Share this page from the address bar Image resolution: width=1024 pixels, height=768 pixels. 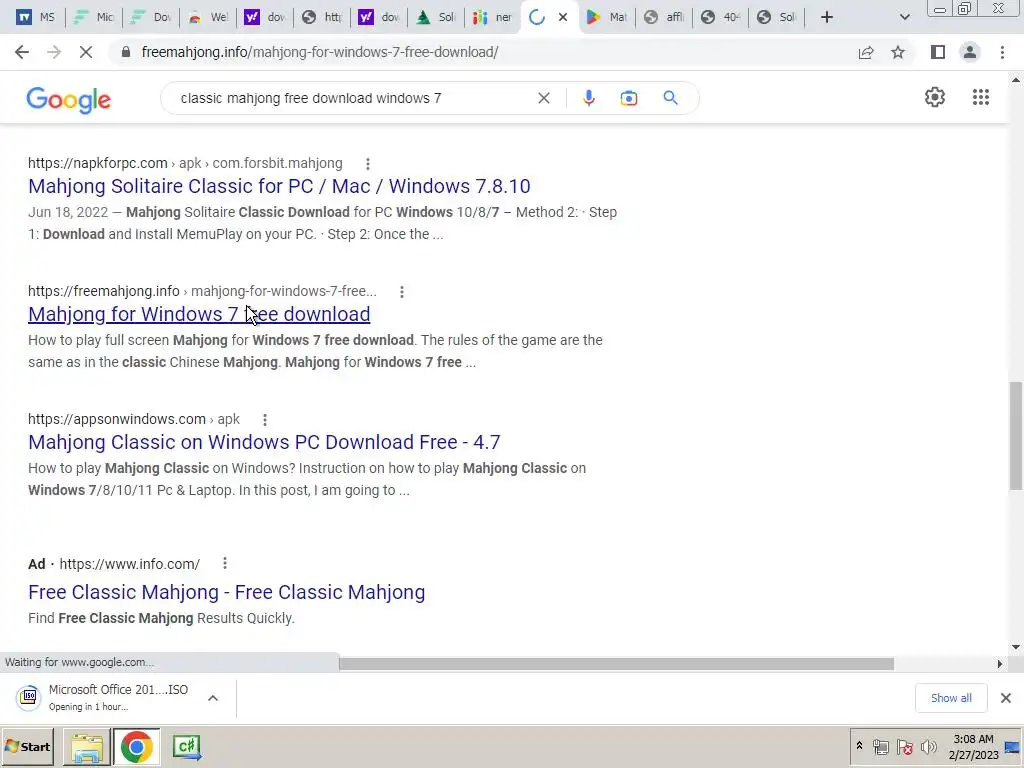[866, 52]
